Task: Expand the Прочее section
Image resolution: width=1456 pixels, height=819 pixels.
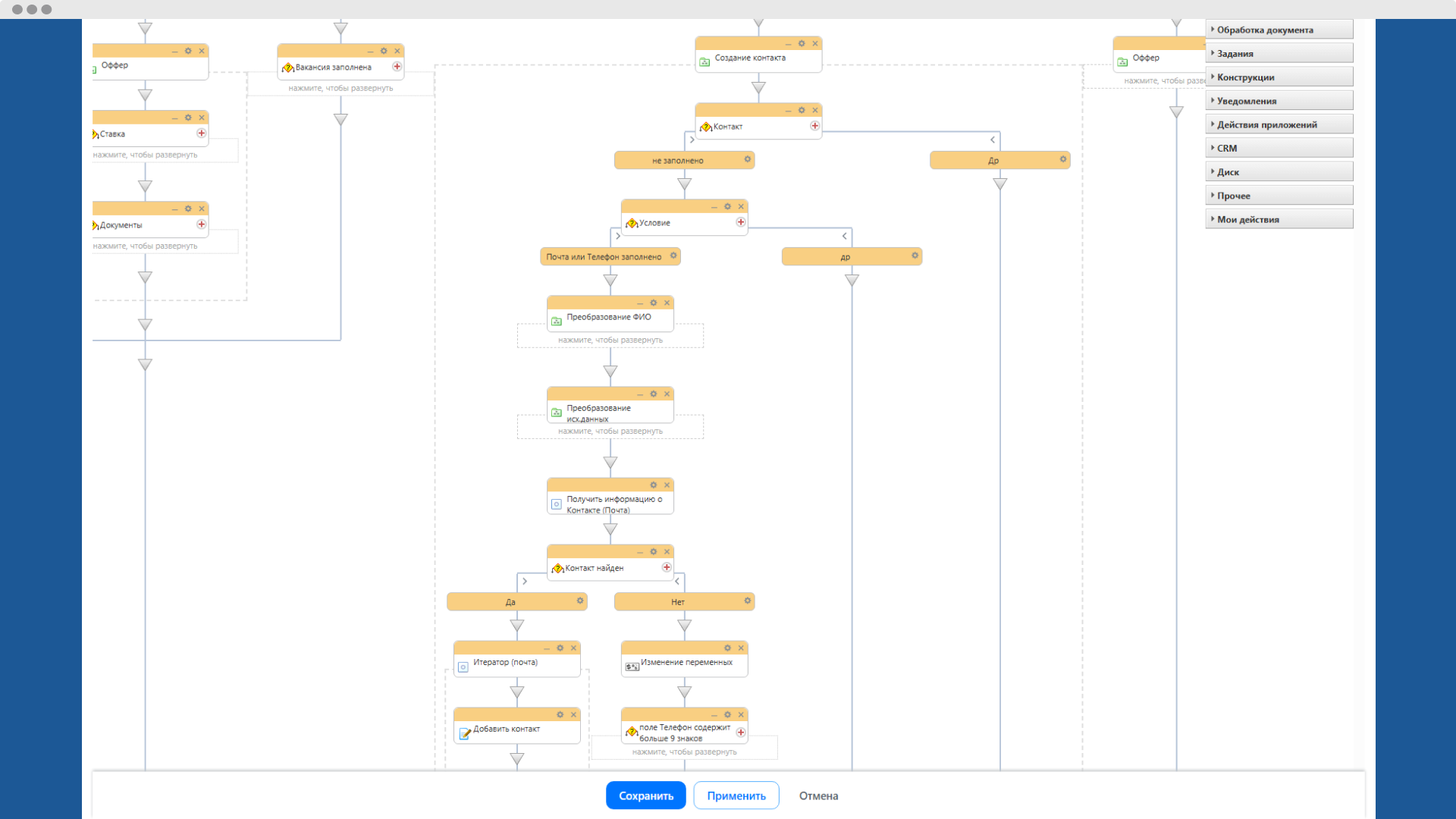Action: coord(1279,196)
